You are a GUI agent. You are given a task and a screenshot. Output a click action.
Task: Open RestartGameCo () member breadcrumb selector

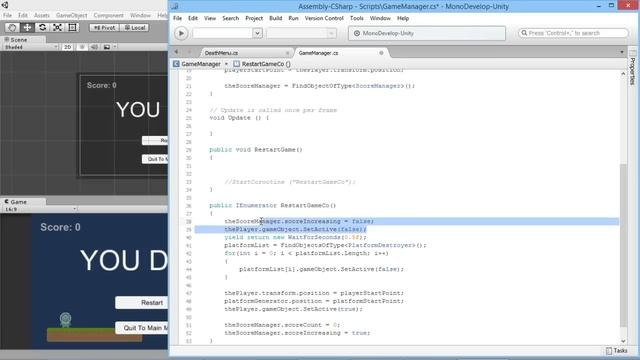[262, 64]
